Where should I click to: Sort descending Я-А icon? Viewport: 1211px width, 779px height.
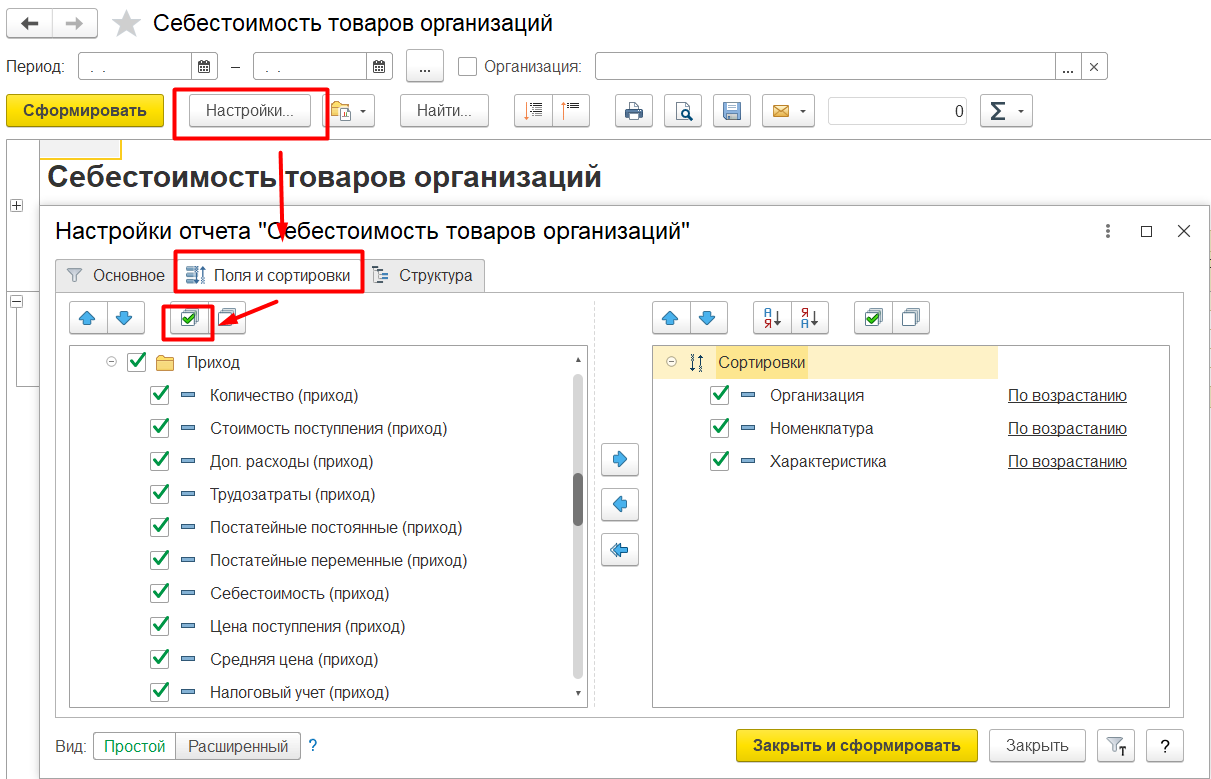tap(810, 318)
